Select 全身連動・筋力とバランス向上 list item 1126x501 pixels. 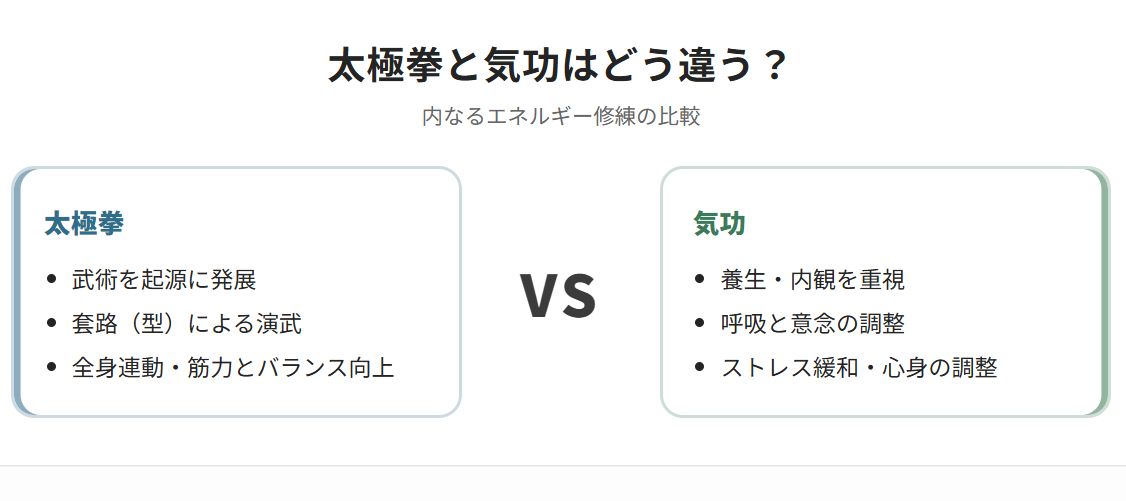point(233,368)
